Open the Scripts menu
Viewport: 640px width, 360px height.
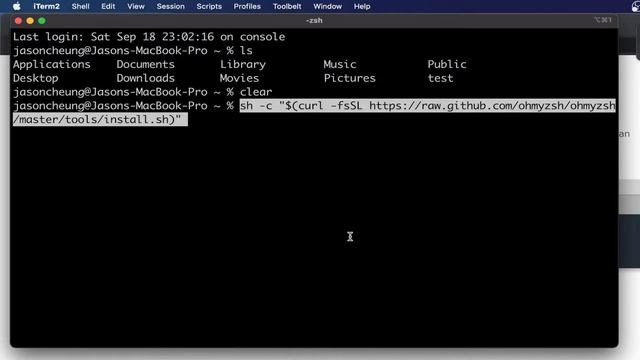click(209, 7)
